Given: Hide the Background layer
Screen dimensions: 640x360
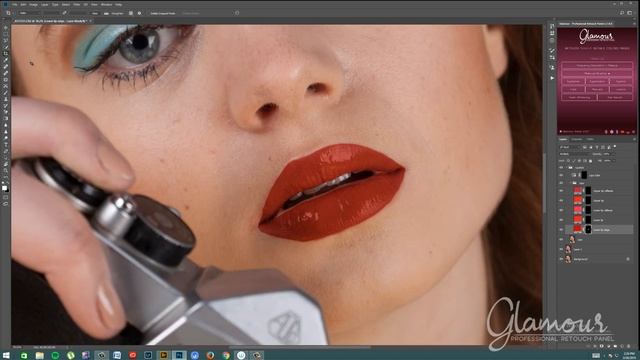Looking at the screenshot, I should click(x=561, y=259).
